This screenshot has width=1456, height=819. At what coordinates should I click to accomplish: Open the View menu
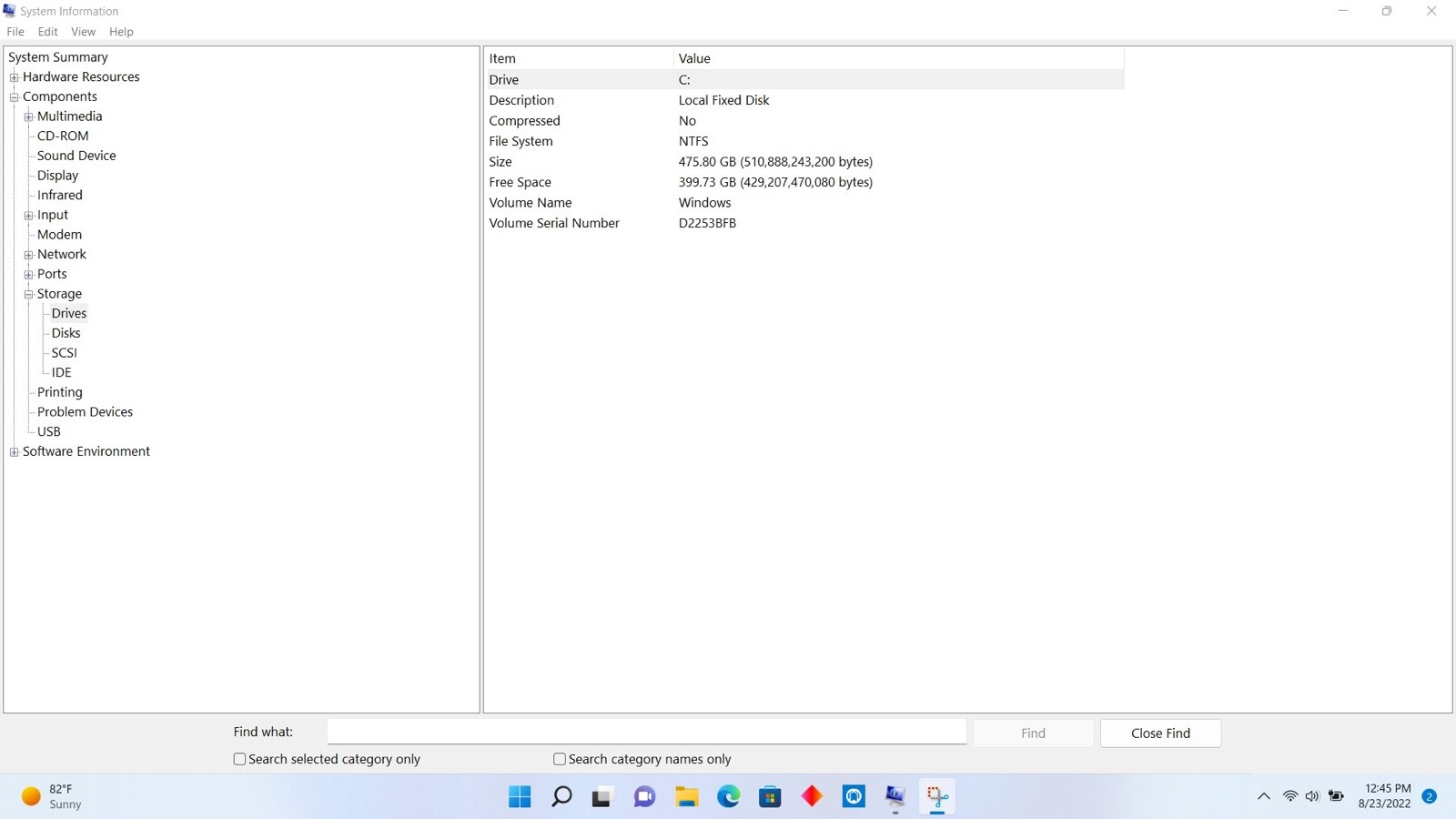(83, 32)
